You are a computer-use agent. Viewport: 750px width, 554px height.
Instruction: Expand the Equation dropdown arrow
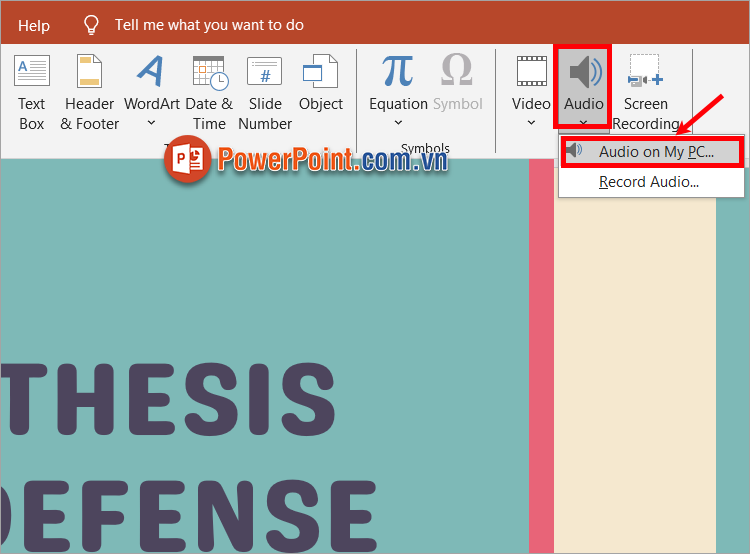click(398, 123)
